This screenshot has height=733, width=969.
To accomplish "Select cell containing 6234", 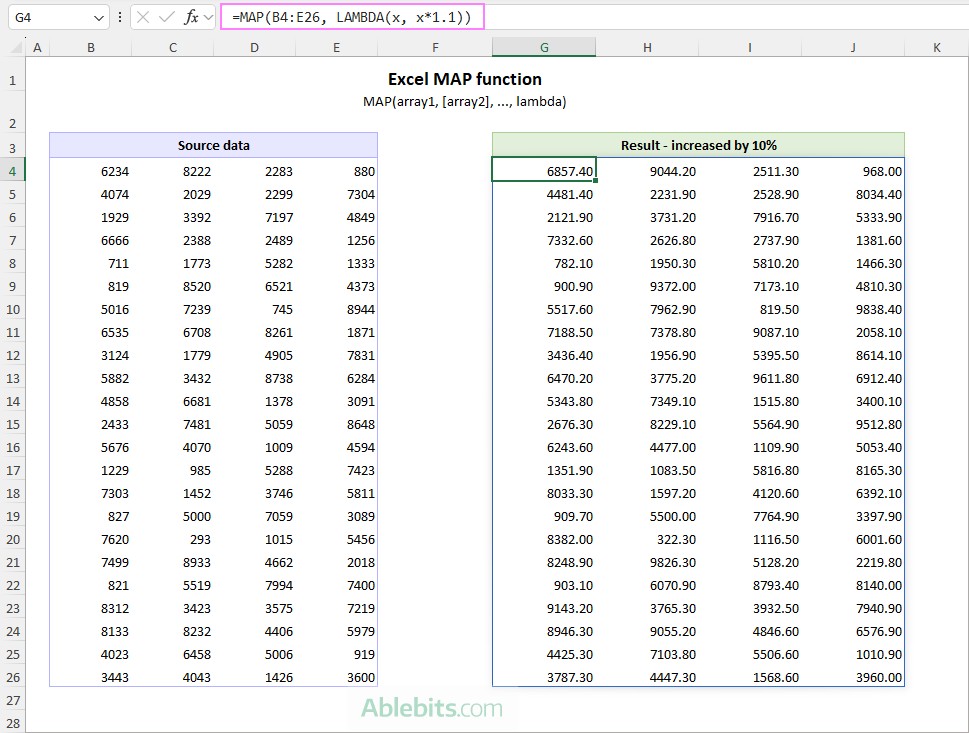I will [x=91, y=172].
